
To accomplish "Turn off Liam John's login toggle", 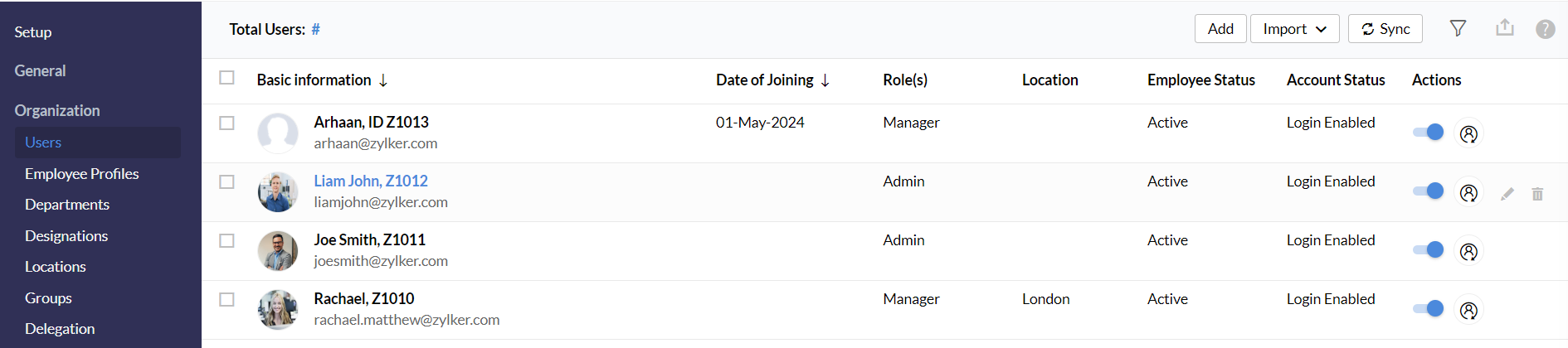I will 1429,191.
